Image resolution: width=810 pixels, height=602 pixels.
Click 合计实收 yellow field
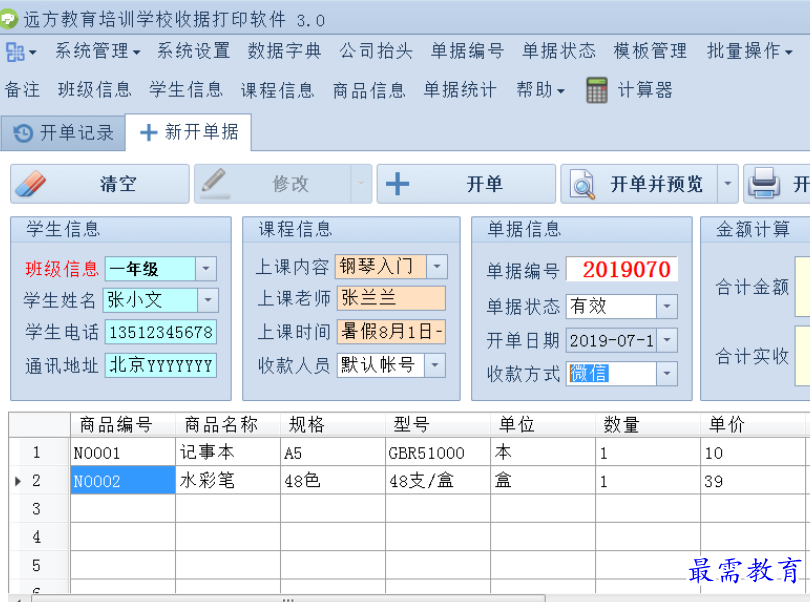(x=802, y=356)
